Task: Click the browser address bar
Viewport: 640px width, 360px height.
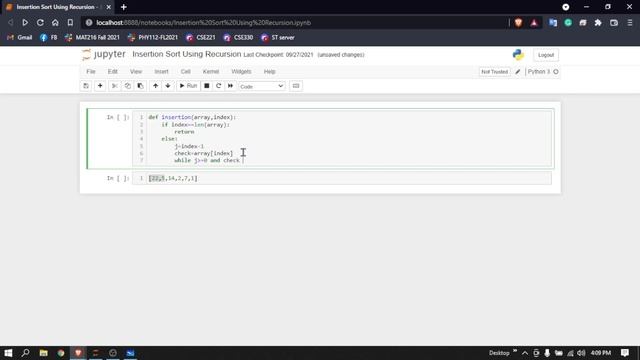Action: pos(294,23)
